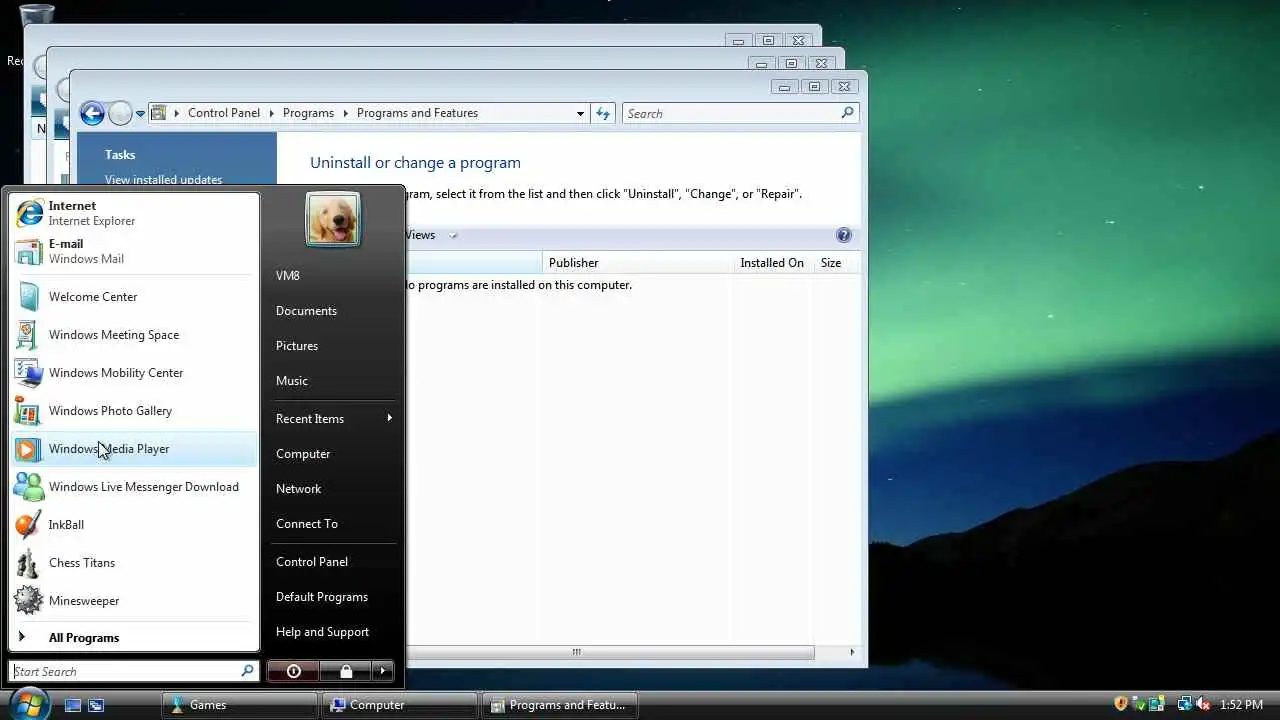Open shutdown options arrow menu

pyautogui.click(x=384, y=671)
